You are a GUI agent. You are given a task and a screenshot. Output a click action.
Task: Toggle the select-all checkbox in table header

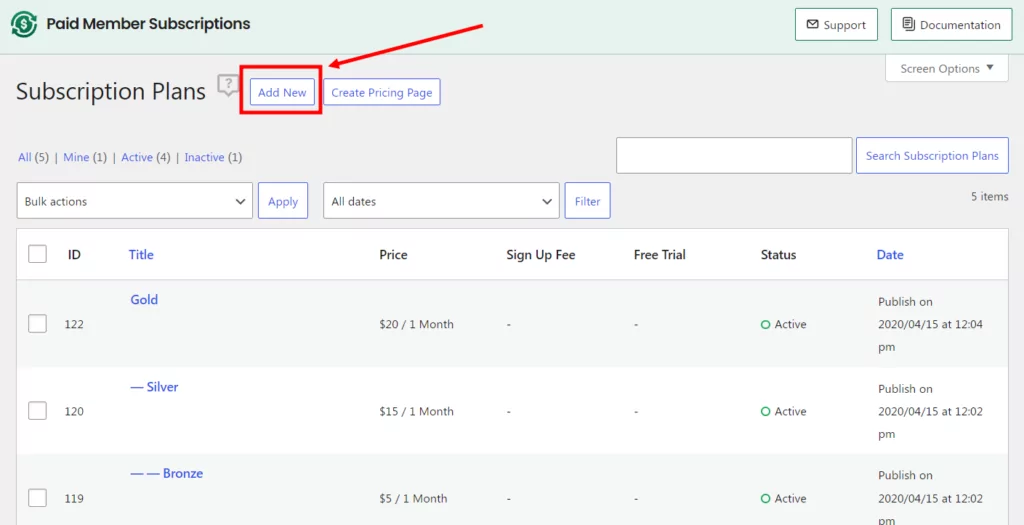37,254
